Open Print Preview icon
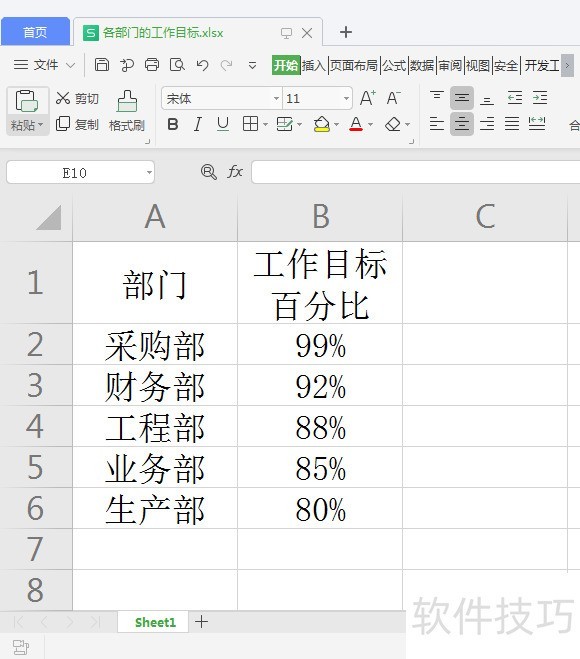 pos(177,65)
